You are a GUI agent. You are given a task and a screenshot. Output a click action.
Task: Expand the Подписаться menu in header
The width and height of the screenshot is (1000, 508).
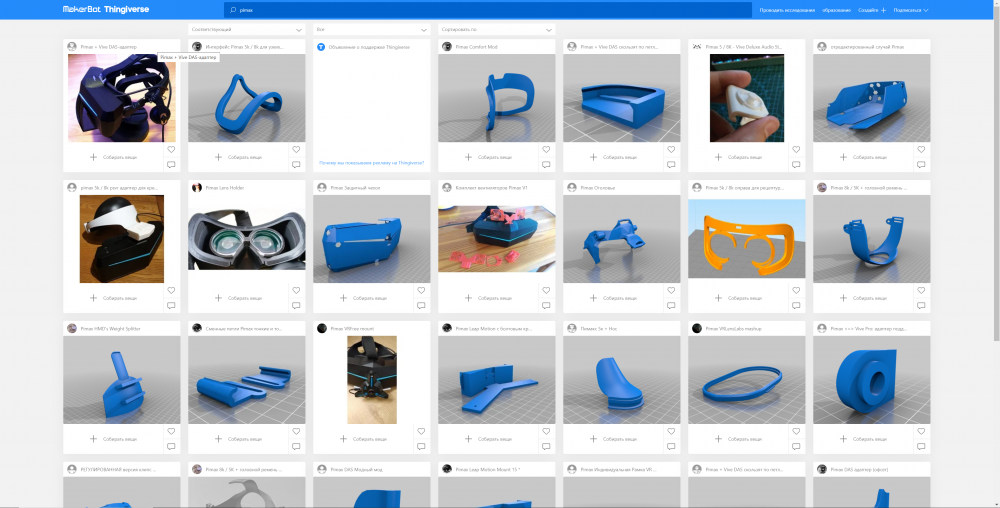click(x=910, y=10)
